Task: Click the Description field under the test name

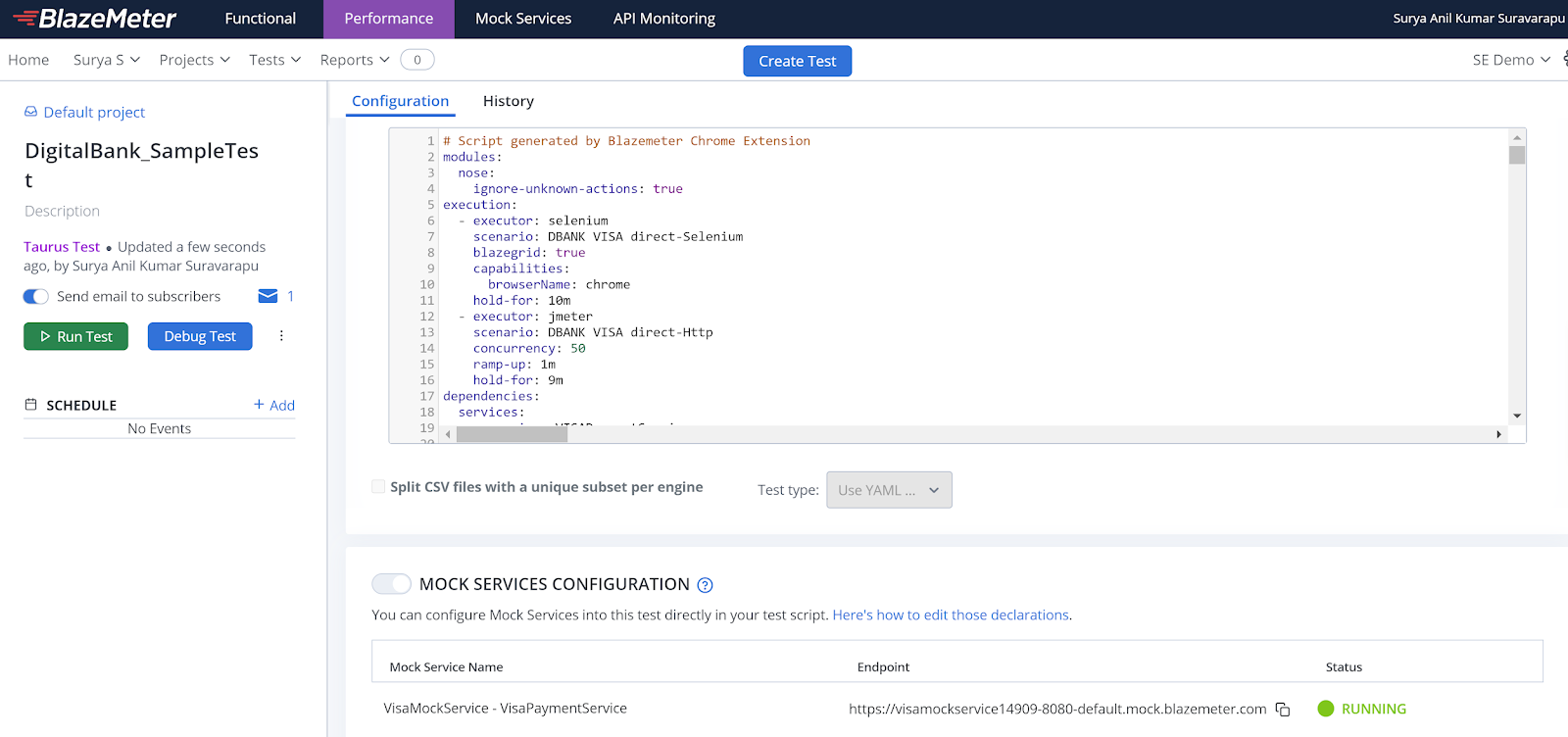Action: click(x=62, y=211)
